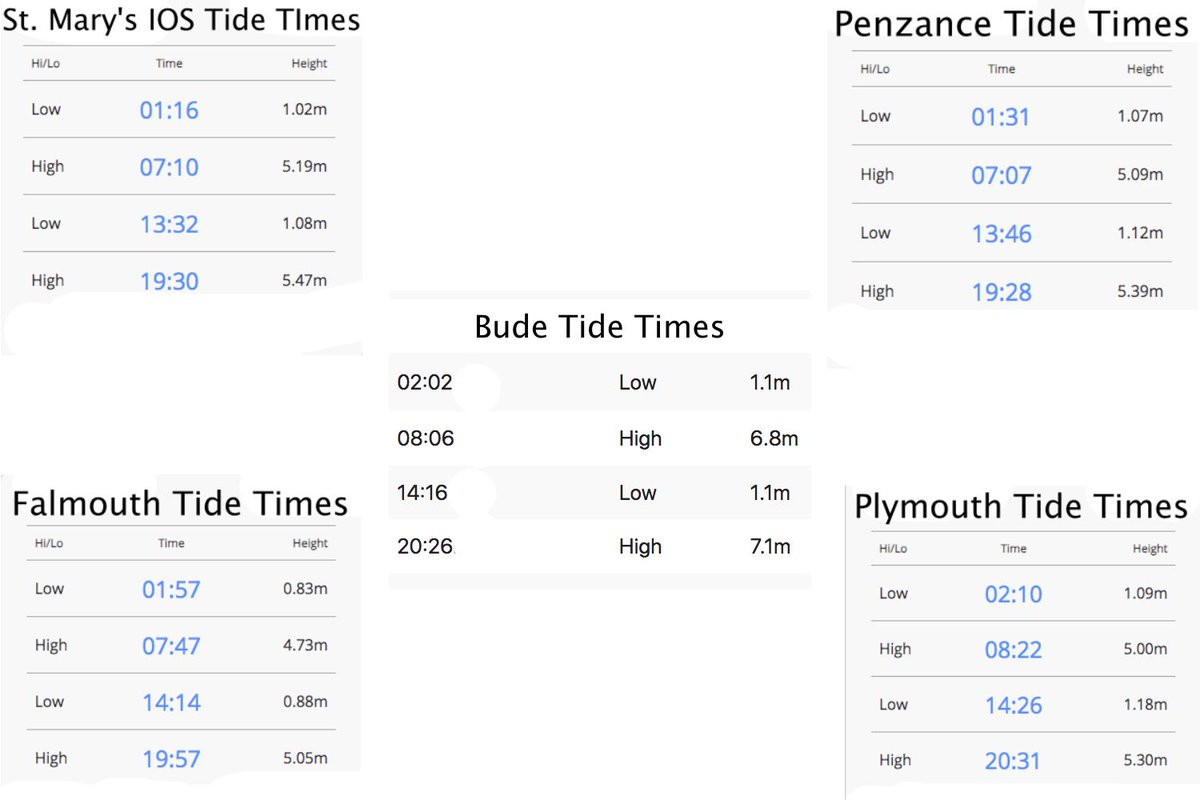
Task: Select Penzance 01:31 low tide time
Action: 1001,117
